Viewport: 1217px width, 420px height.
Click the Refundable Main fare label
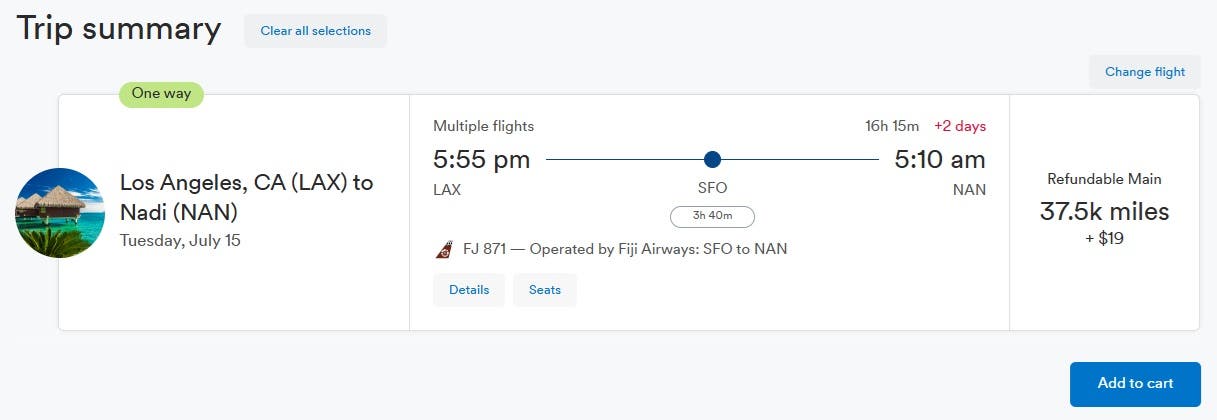click(x=1104, y=179)
